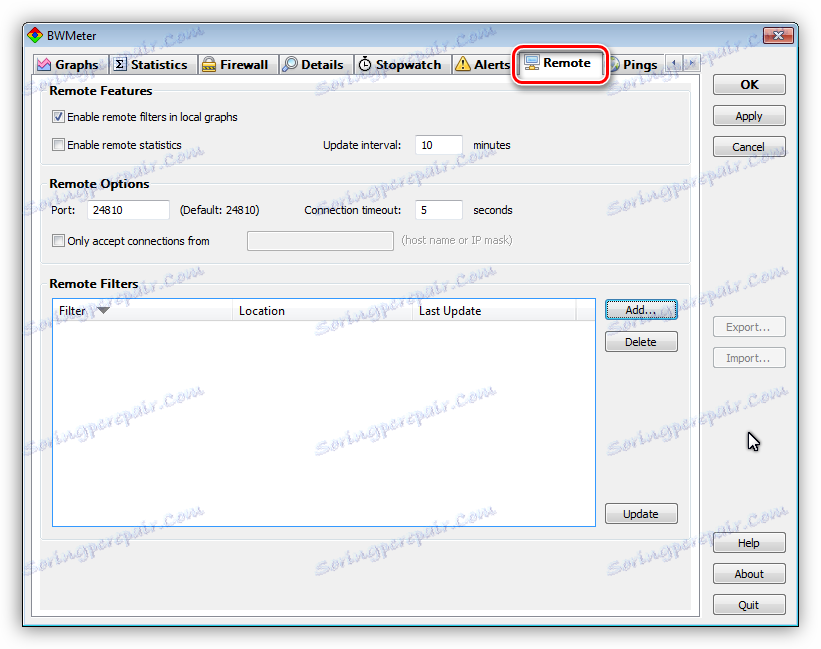
Task: Switch to the Statistics tab
Action: click(x=153, y=64)
